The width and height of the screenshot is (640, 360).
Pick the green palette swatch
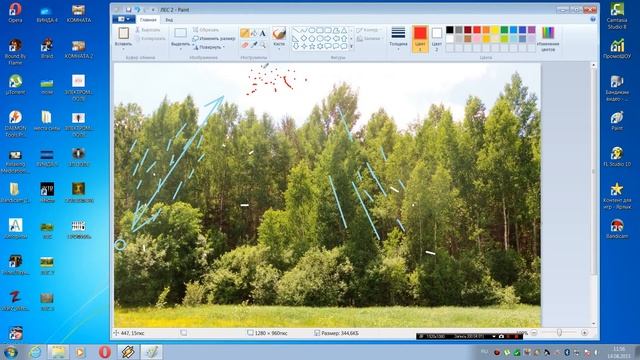pyautogui.click(x=504, y=30)
